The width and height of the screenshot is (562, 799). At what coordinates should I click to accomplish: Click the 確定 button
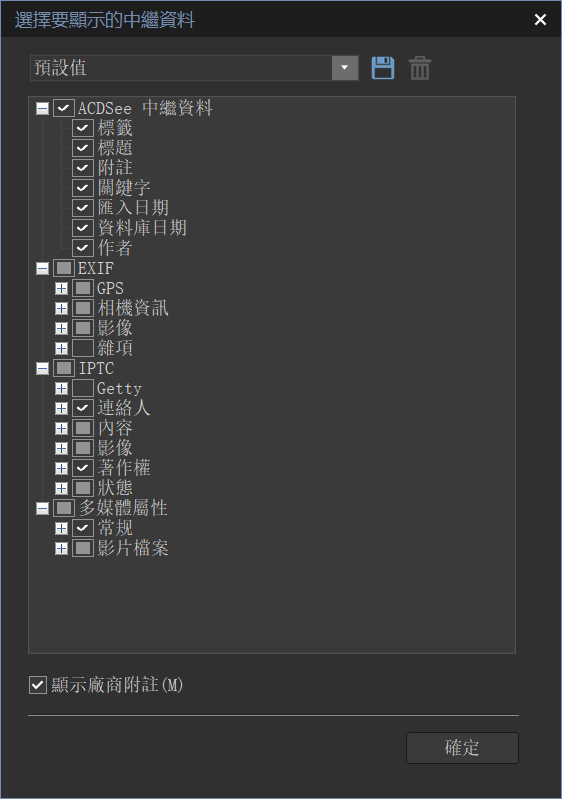462,748
